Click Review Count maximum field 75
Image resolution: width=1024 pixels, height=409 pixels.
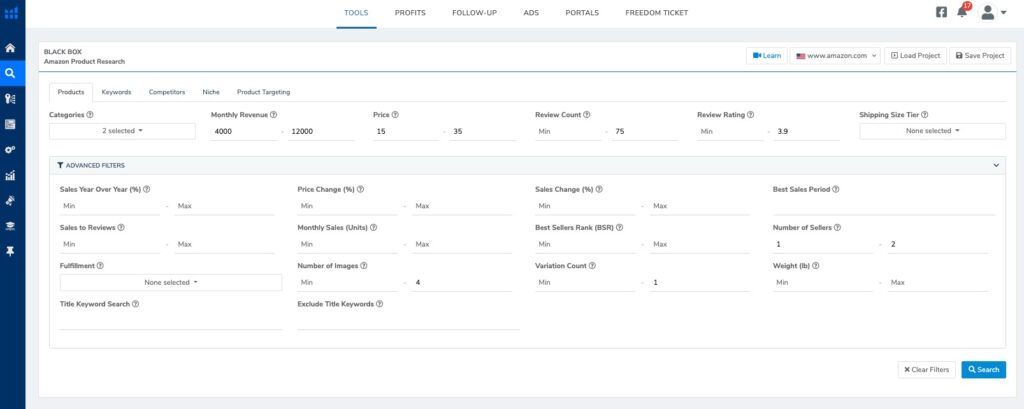coord(645,131)
